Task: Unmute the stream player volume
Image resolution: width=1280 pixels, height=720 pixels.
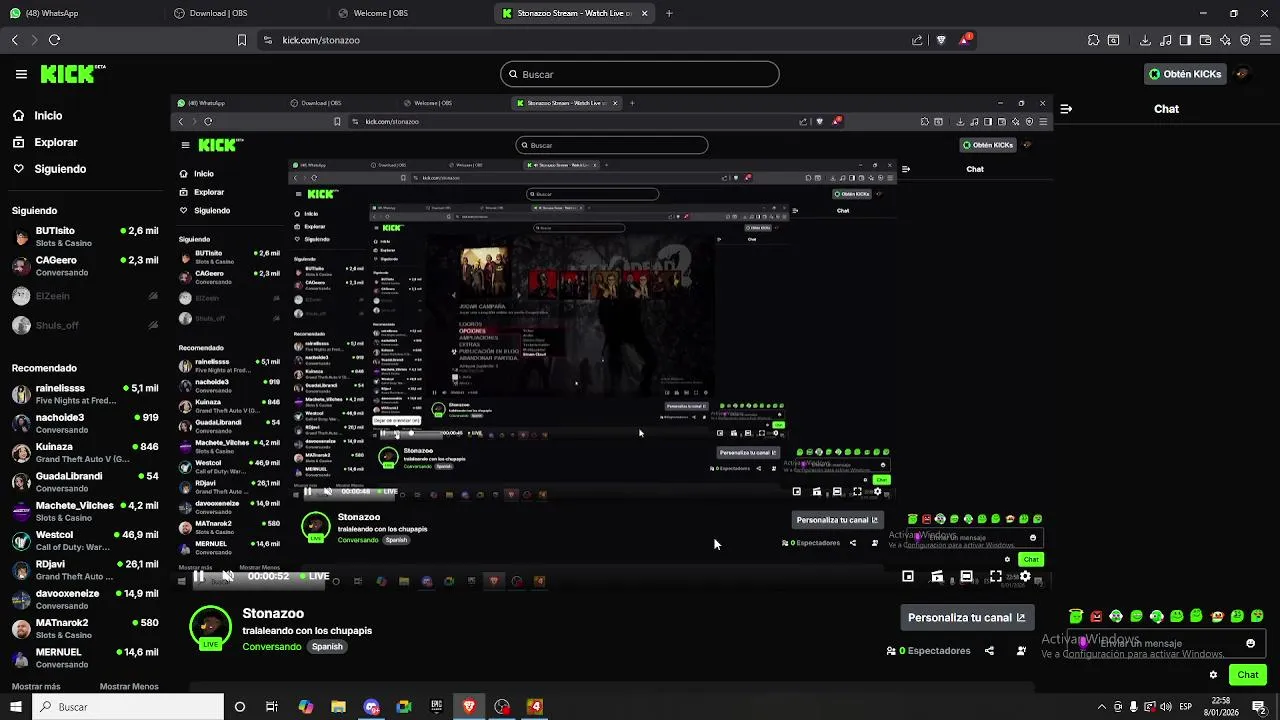Action: pyautogui.click(x=228, y=576)
